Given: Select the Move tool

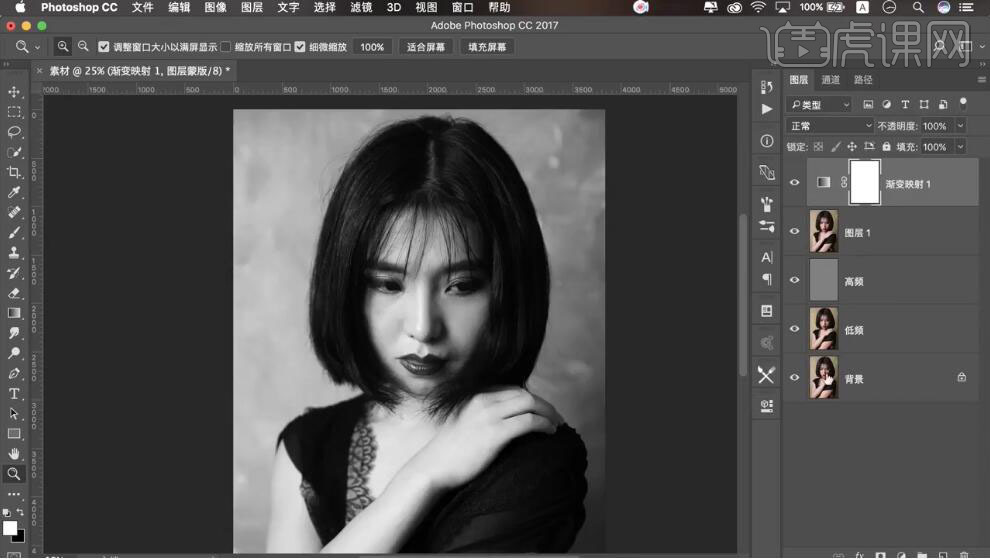Looking at the screenshot, I should coord(14,92).
